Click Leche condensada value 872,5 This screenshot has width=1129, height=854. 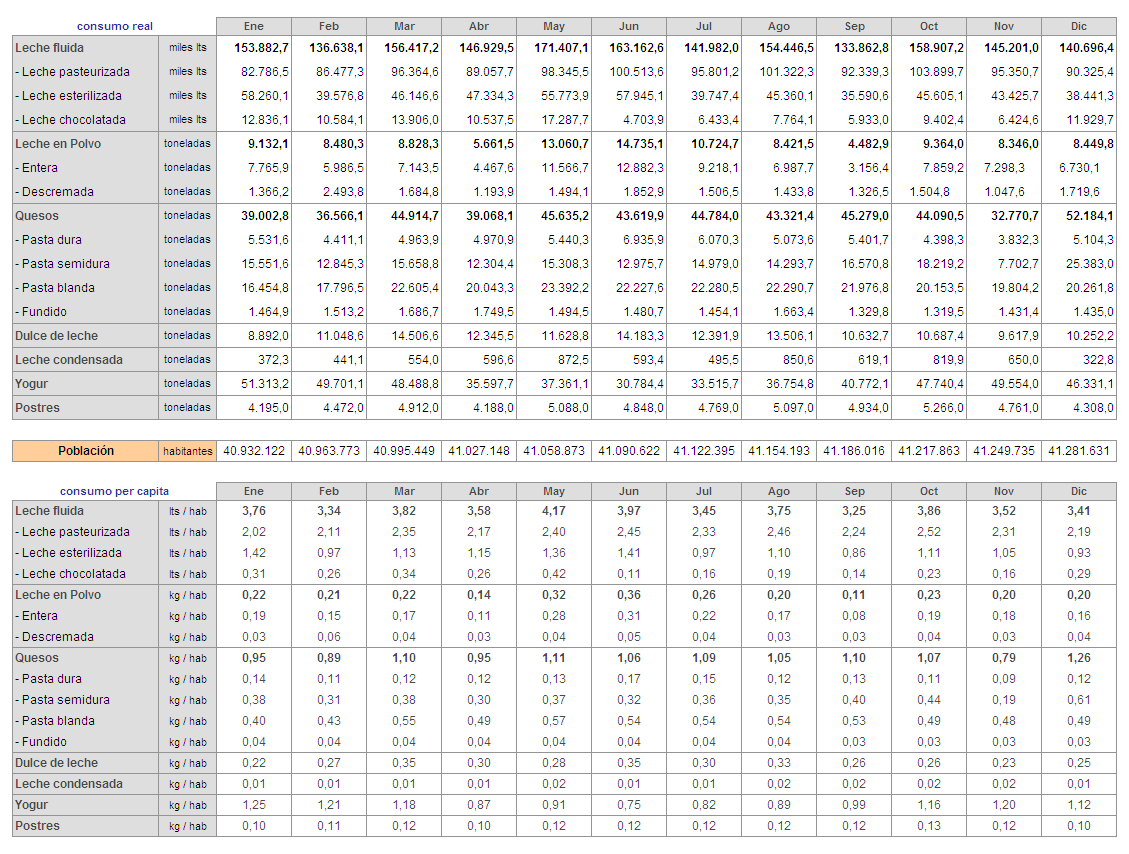(x=572, y=360)
